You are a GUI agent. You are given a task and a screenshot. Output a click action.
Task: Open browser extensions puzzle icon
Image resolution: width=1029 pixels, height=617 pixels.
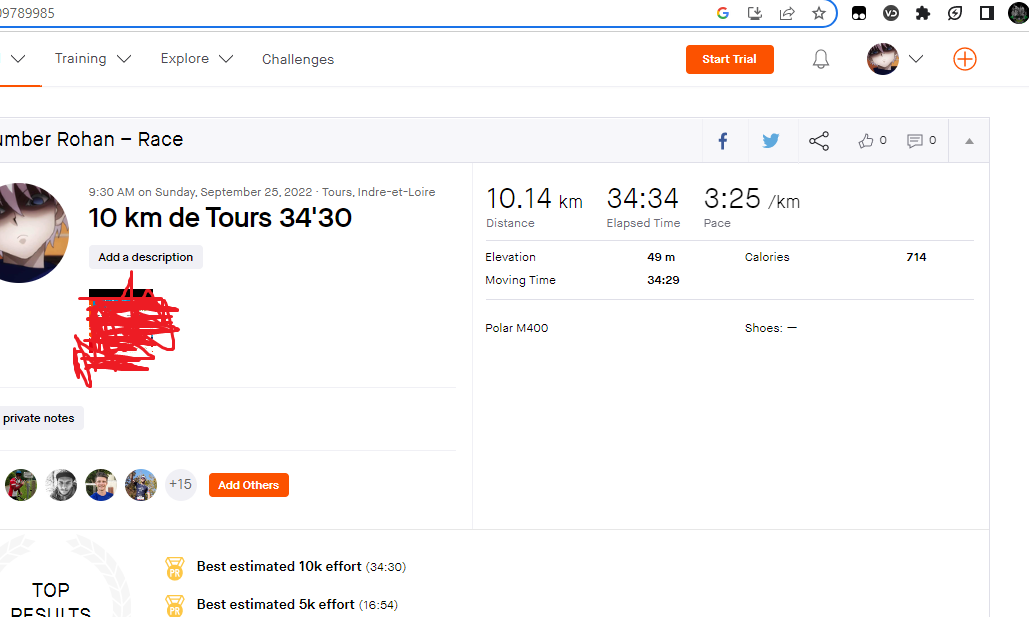click(x=923, y=13)
